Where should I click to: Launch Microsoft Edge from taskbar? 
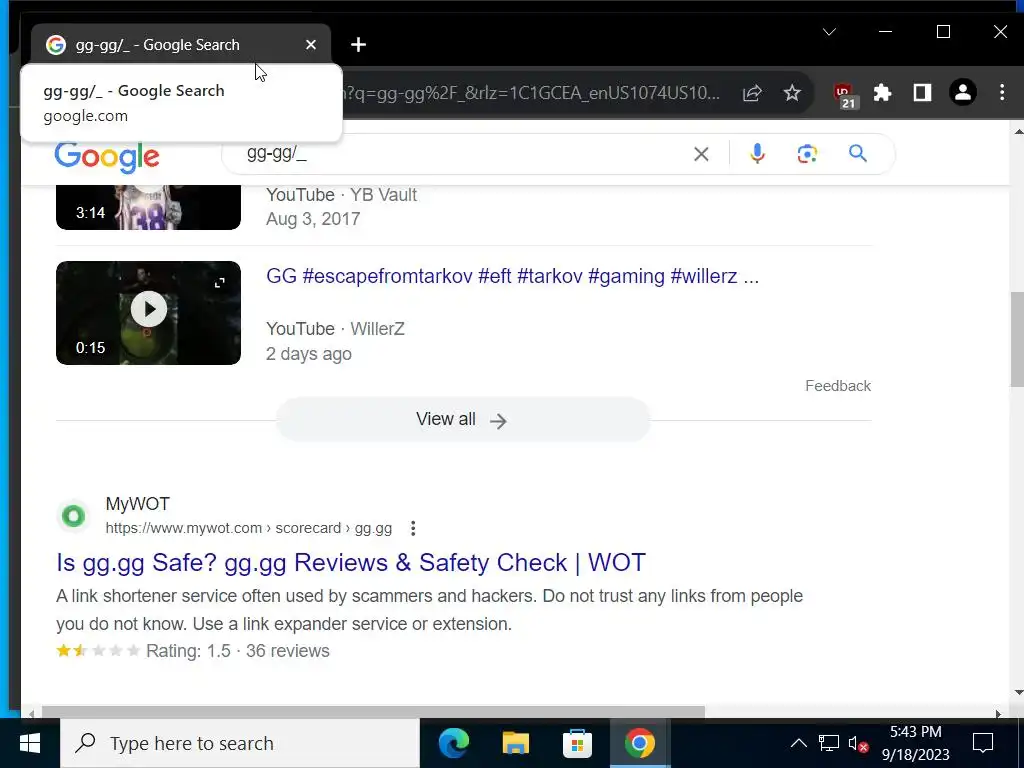coord(454,743)
